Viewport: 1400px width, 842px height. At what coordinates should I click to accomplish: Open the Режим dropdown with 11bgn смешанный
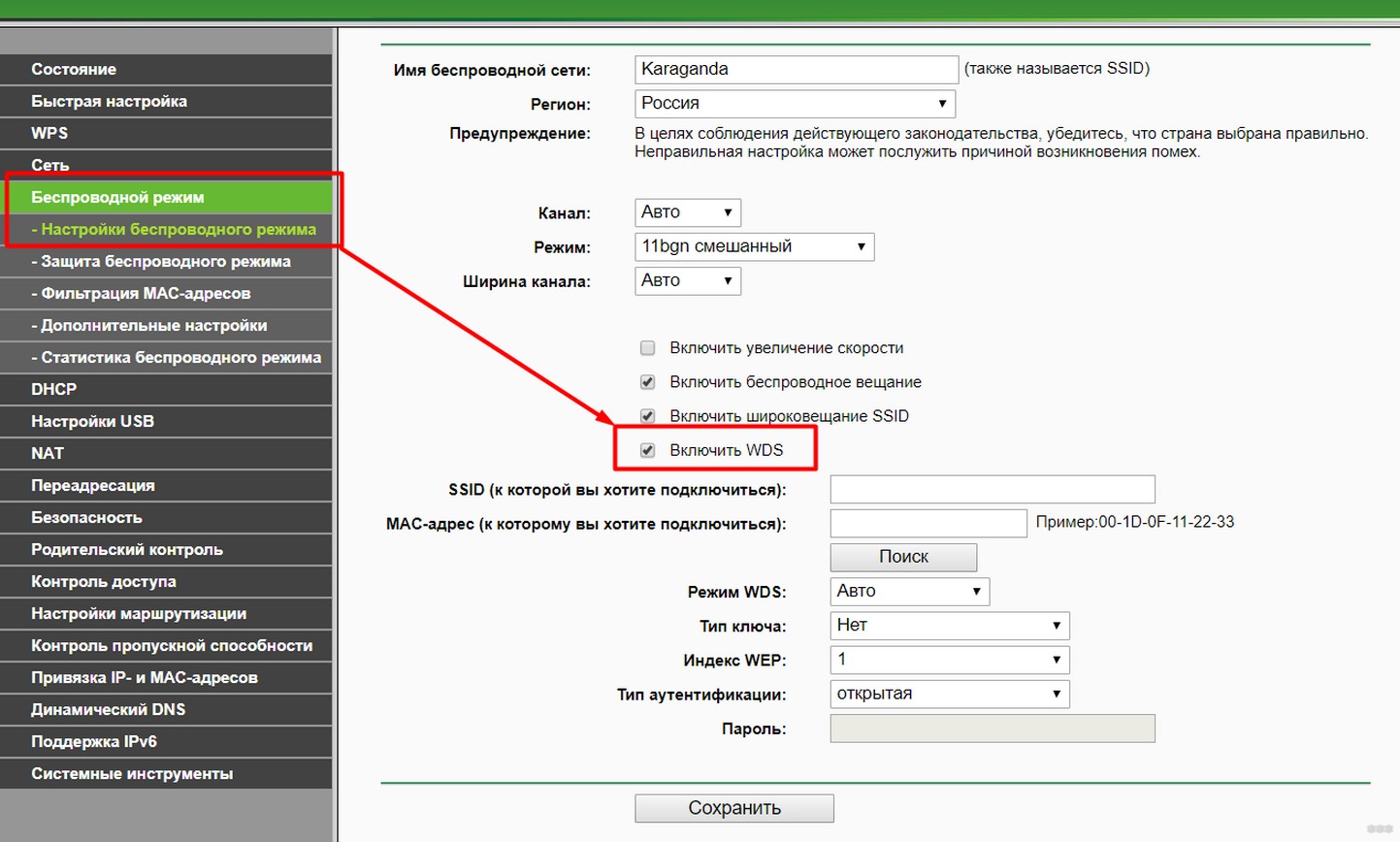(x=754, y=246)
